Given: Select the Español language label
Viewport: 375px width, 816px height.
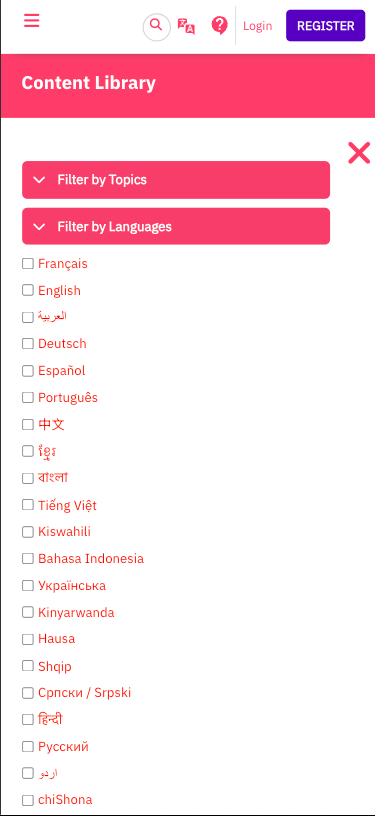Looking at the screenshot, I should click(x=61, y=371).
